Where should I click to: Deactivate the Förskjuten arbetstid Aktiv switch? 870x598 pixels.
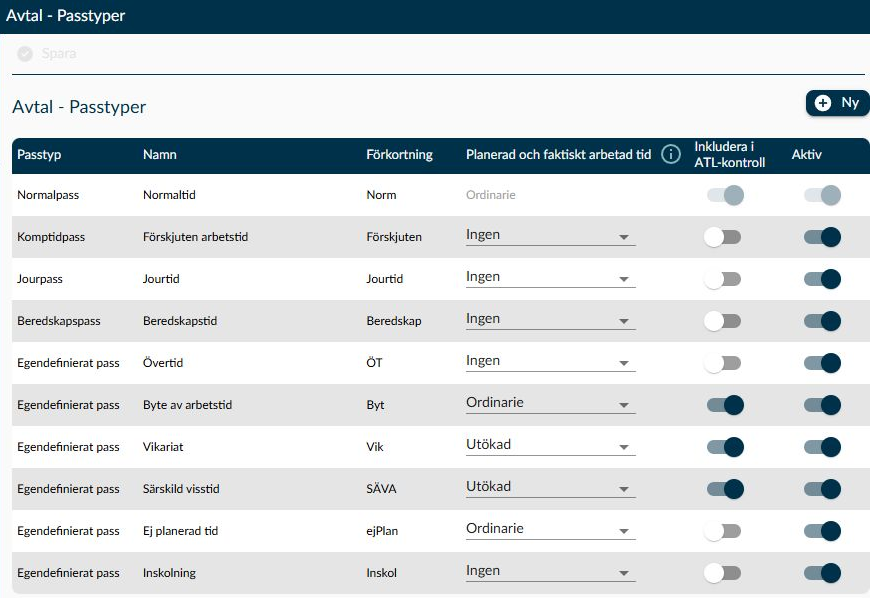point(822,237)
